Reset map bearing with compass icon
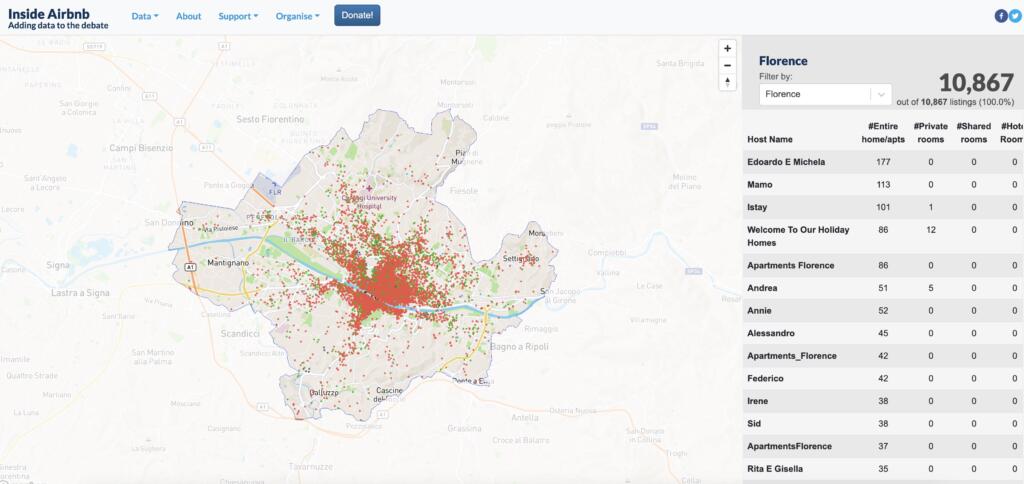The width and height of the screenshot is (1024, 484). click(x=727, y=82)
